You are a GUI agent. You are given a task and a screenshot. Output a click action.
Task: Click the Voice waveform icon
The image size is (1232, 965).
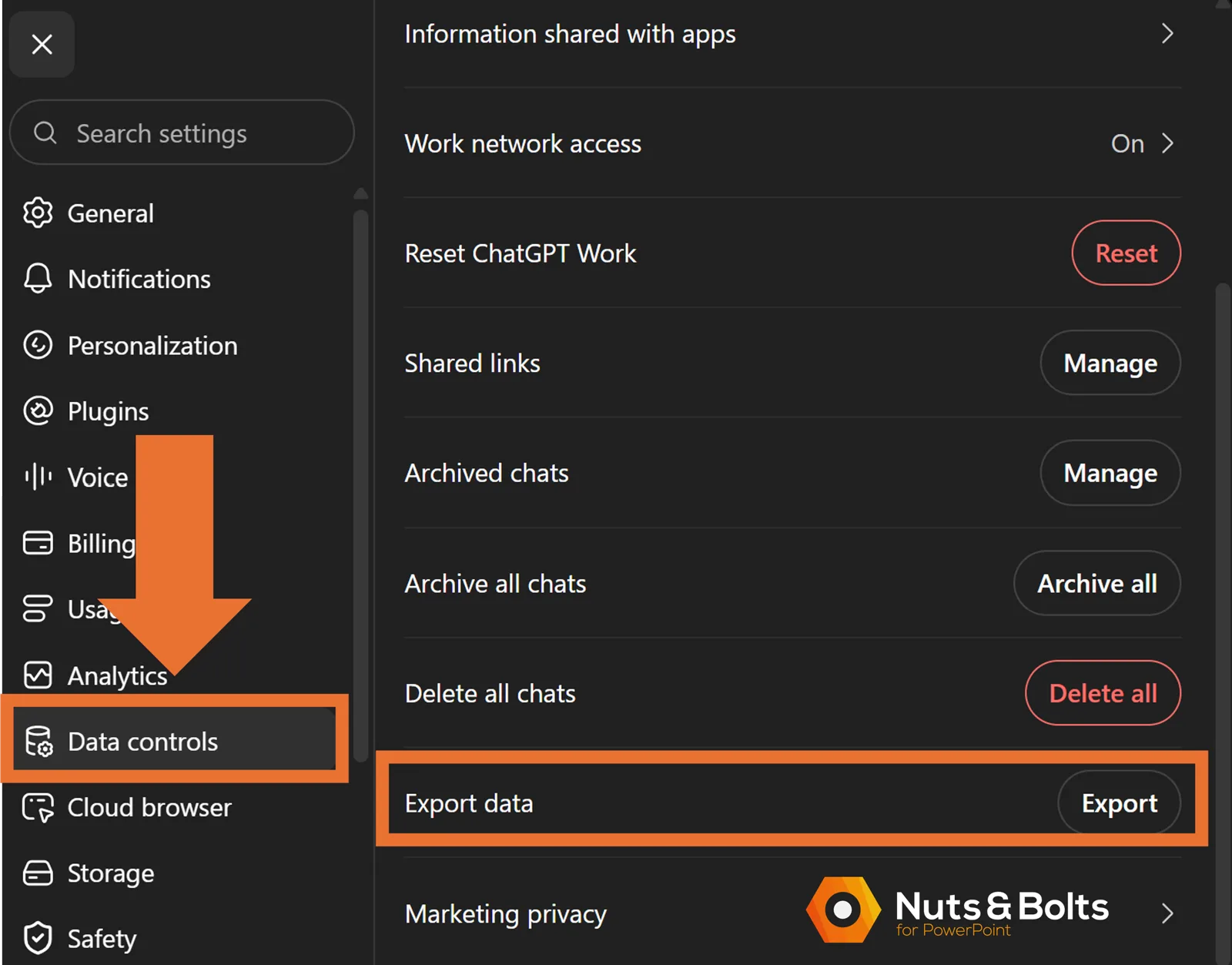tap(38, 477)
